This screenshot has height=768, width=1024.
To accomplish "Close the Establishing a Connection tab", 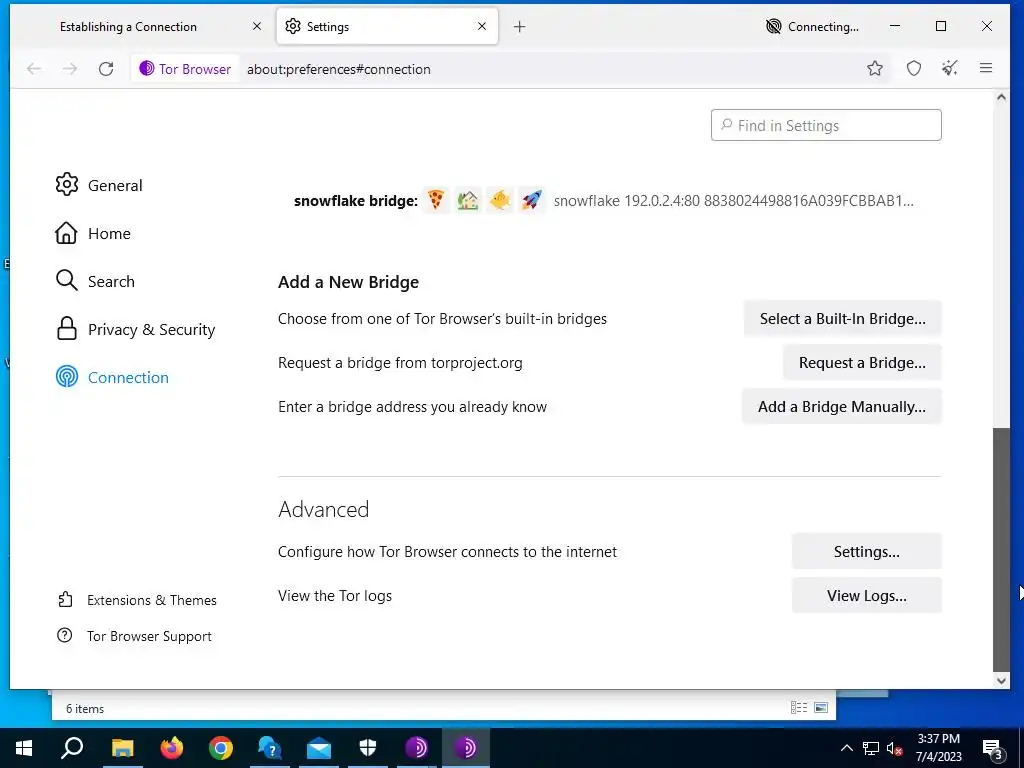I will pos(257,26).
